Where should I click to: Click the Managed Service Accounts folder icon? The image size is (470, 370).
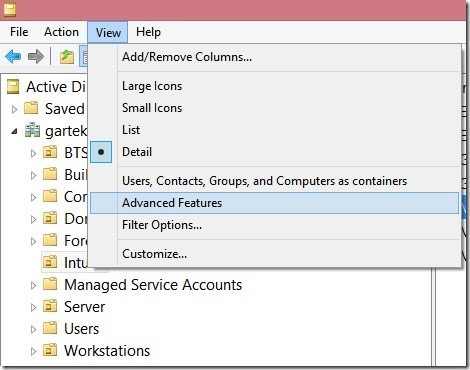(50, 284)
